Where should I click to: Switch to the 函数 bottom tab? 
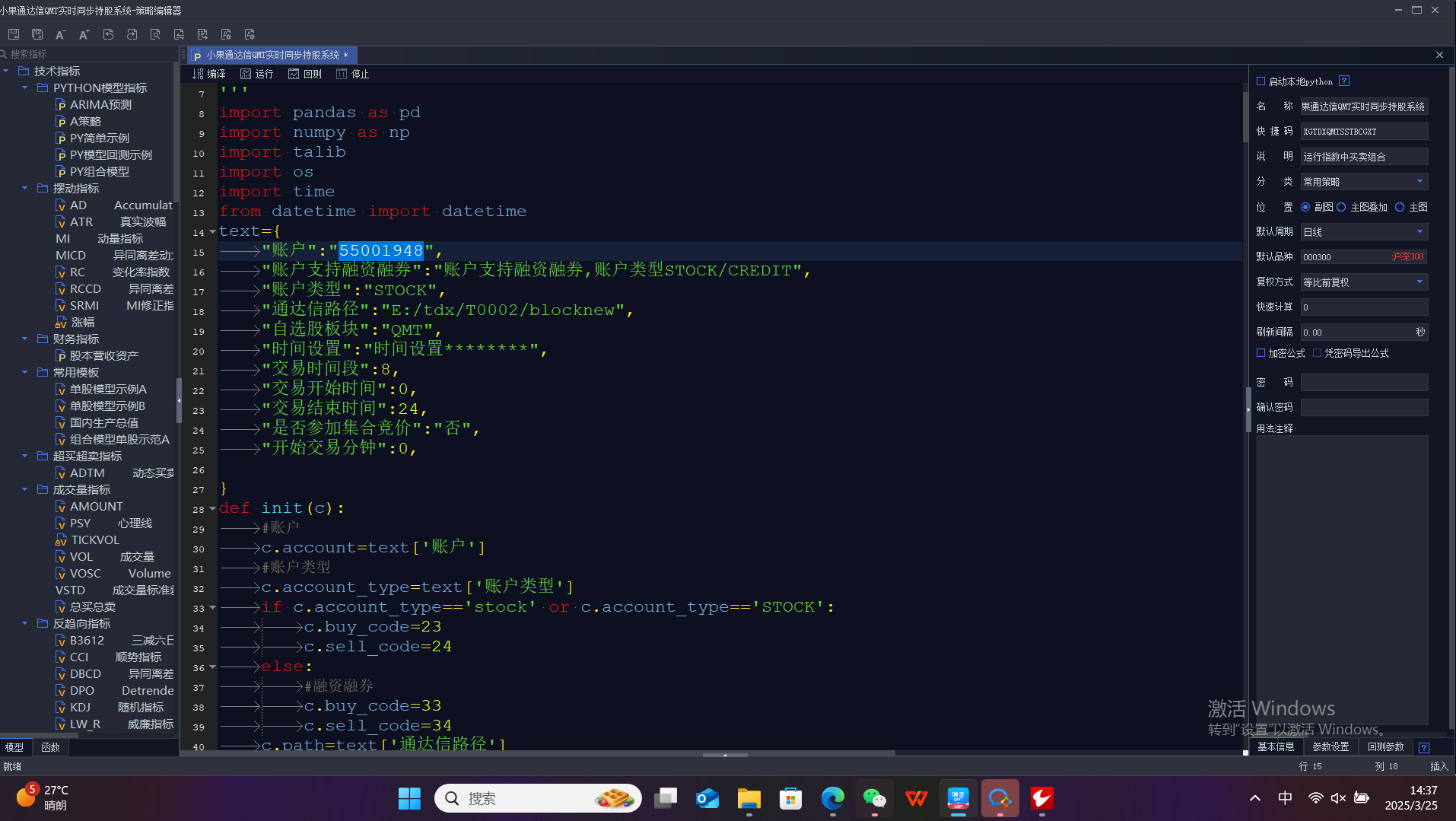coord(50,747)
